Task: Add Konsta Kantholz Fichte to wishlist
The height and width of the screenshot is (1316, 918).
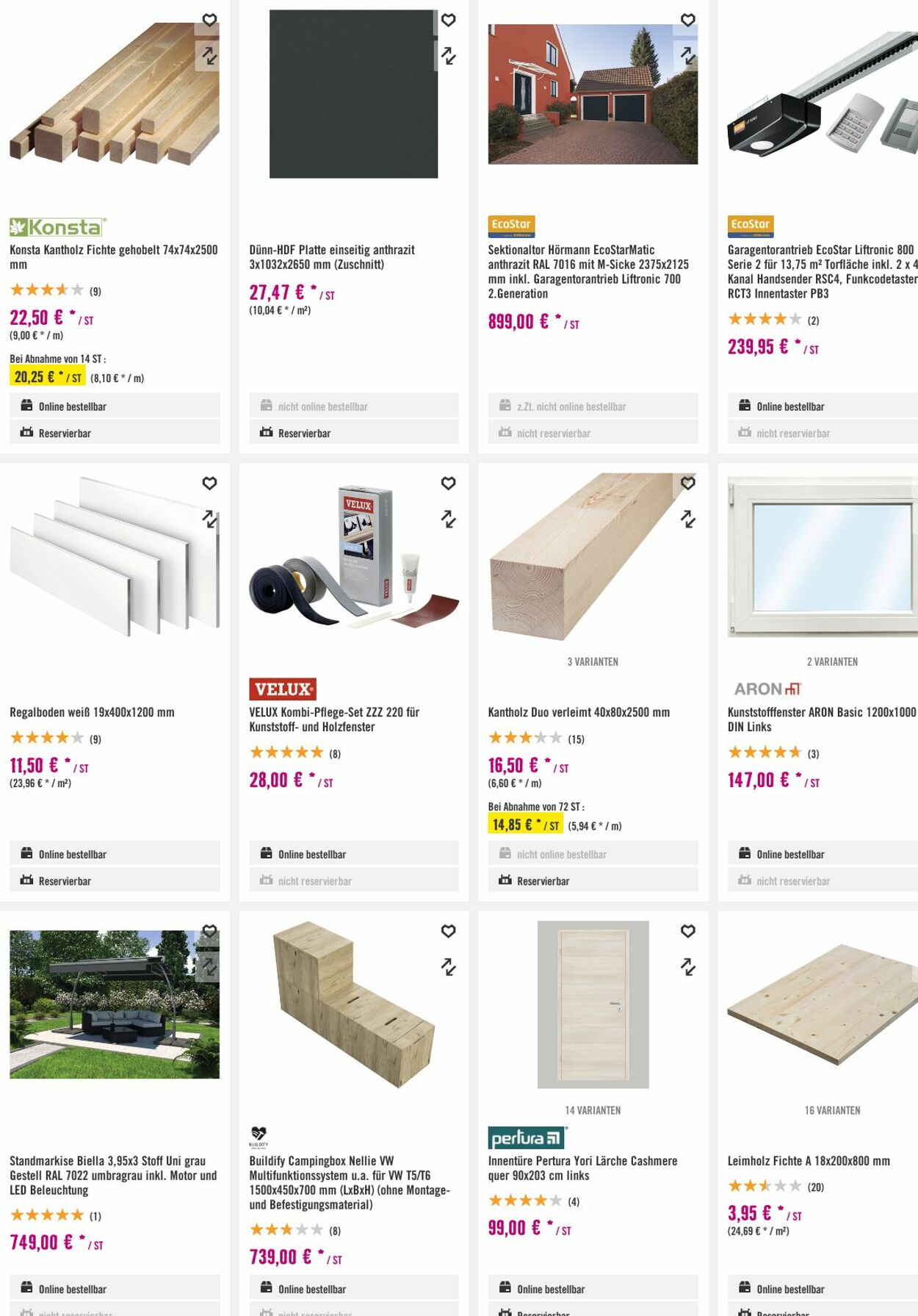Action: 209,20
